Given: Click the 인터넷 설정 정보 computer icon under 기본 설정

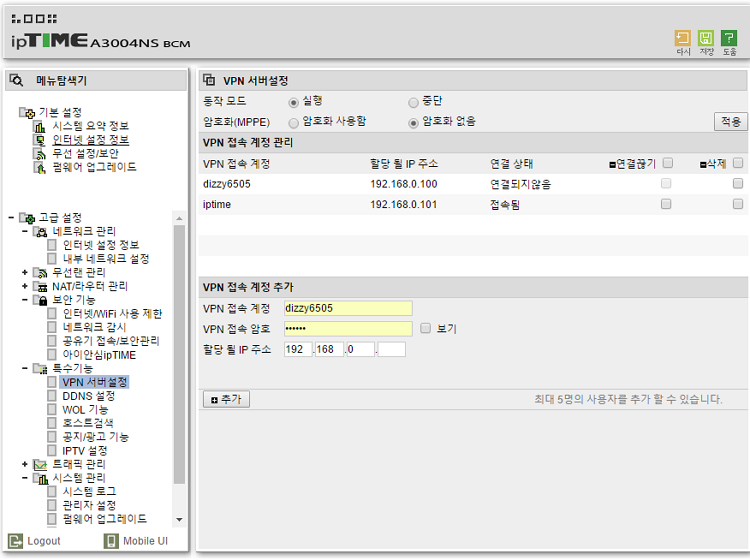Looking at the screenshot, I should pos(40,140).
